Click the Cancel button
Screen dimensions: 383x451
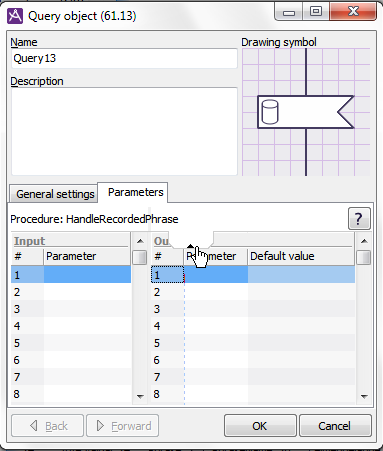pyautogui.click(x=335, y=426)
